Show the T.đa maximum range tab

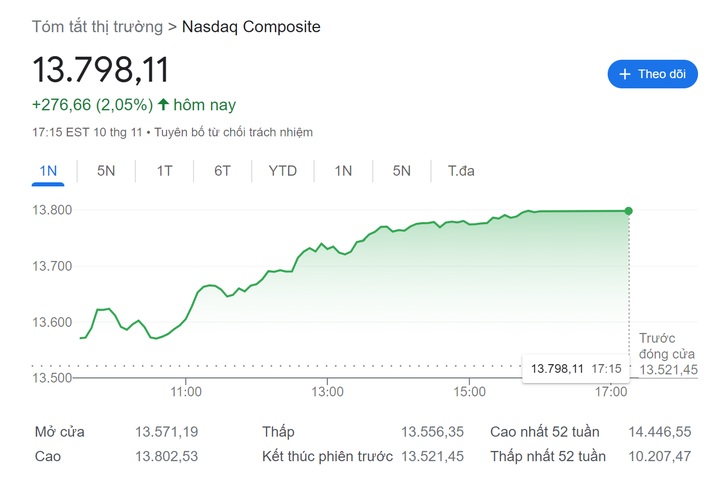(461, 171)
